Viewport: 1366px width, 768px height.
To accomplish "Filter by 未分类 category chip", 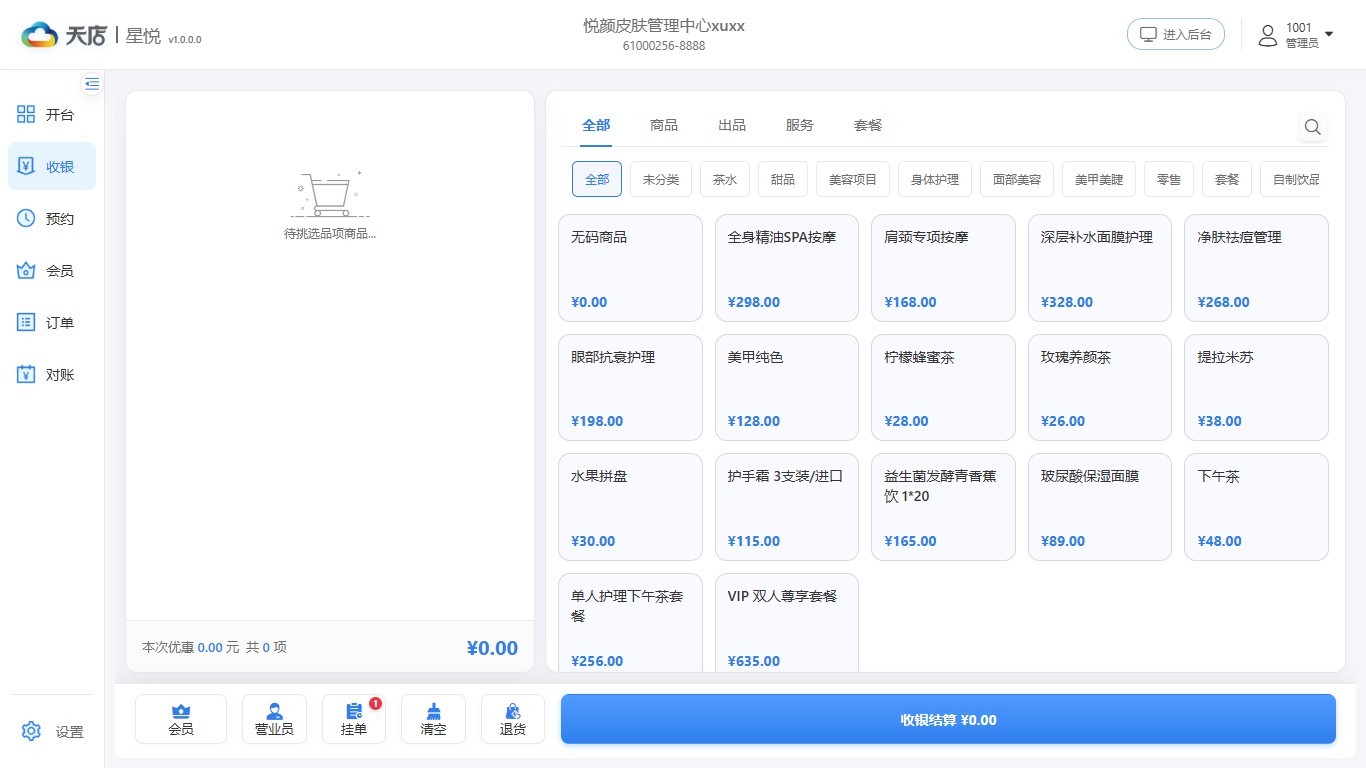I will 661,179.
